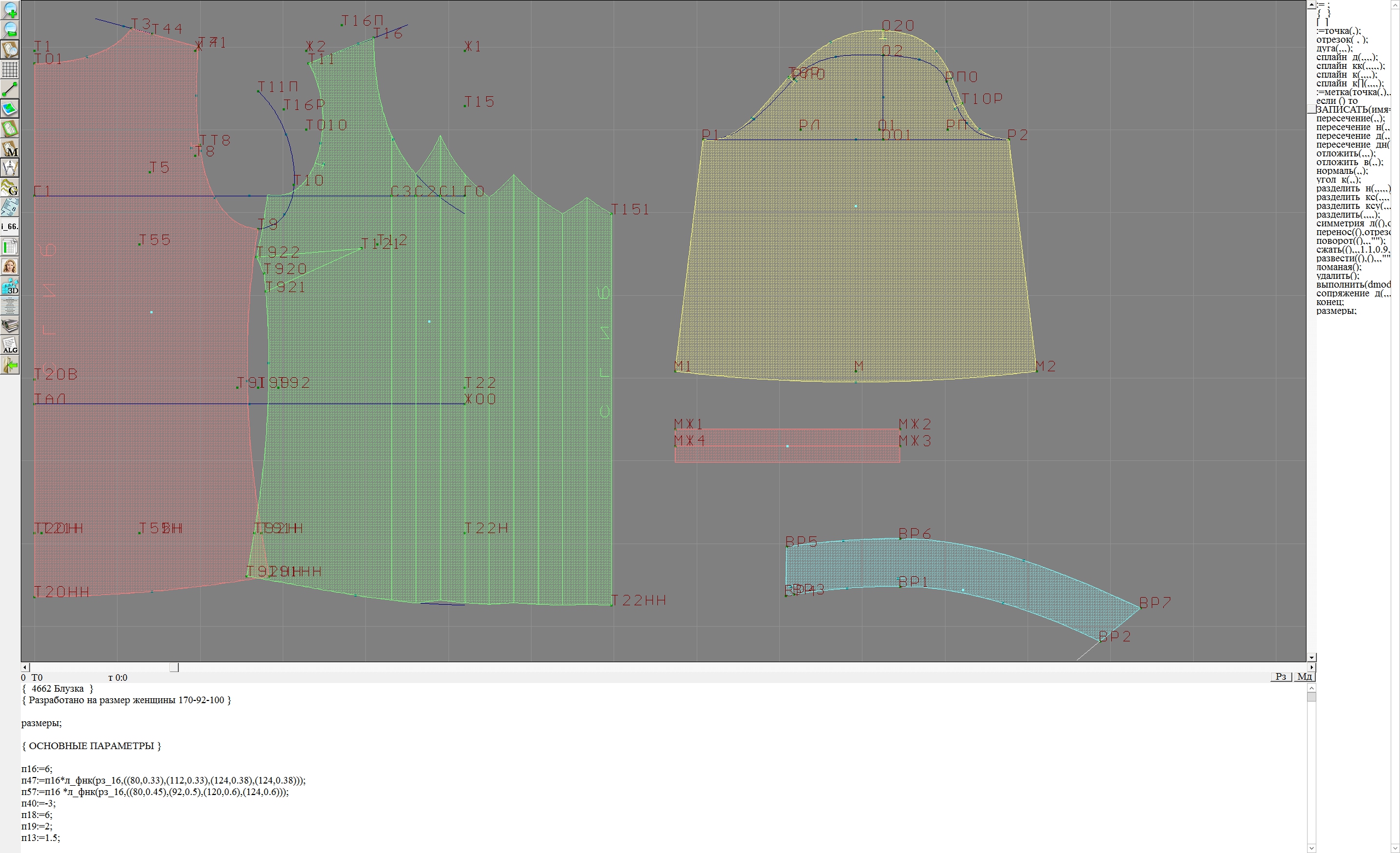Screen dimensions: 1400x853
Task: Switch to the Мд tab
Action: tap(1304, 676)
